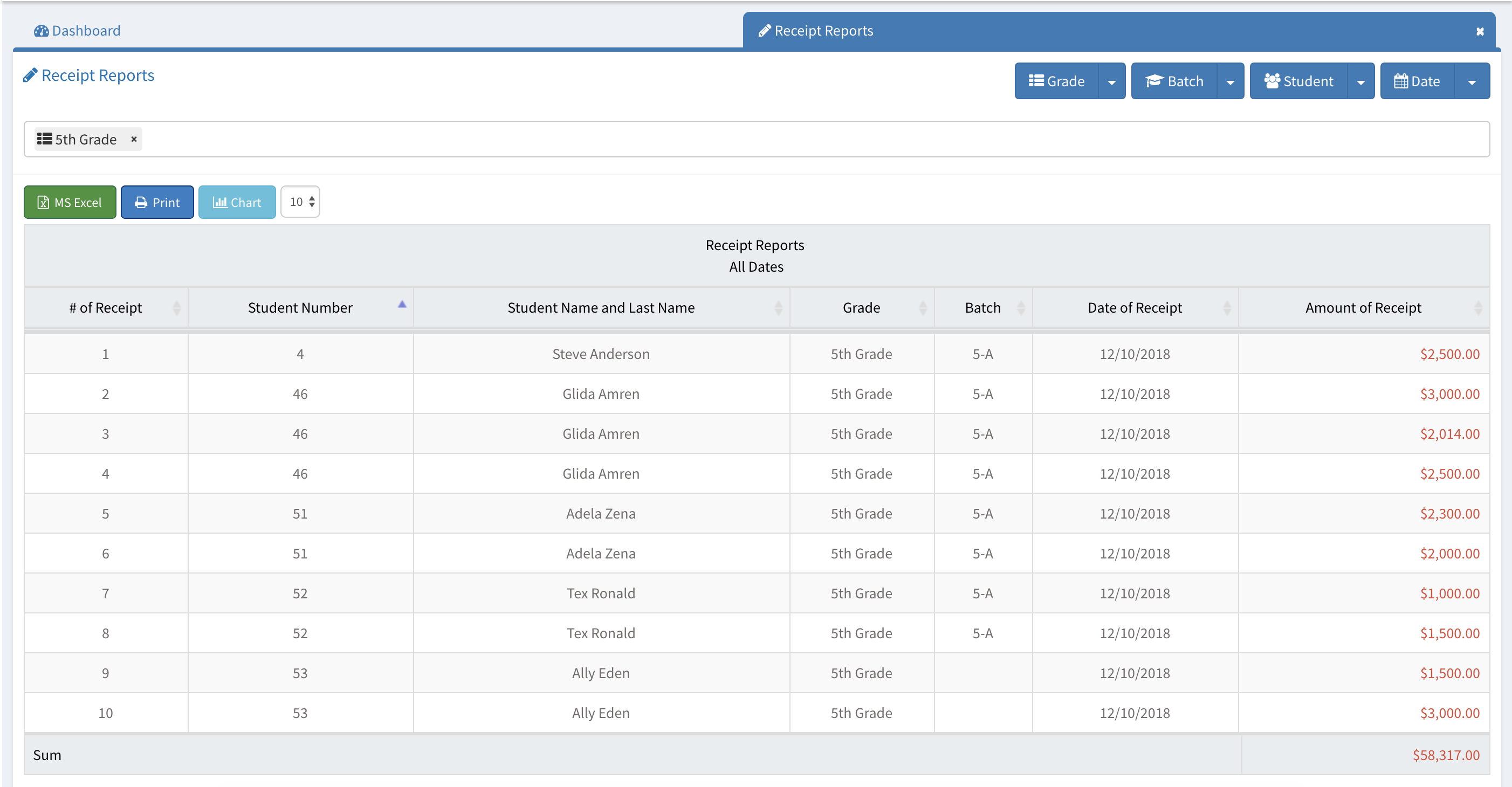Click the pencil icon beside Receipt Reports heading
The image size is (1512, 787).
(30, 75)
